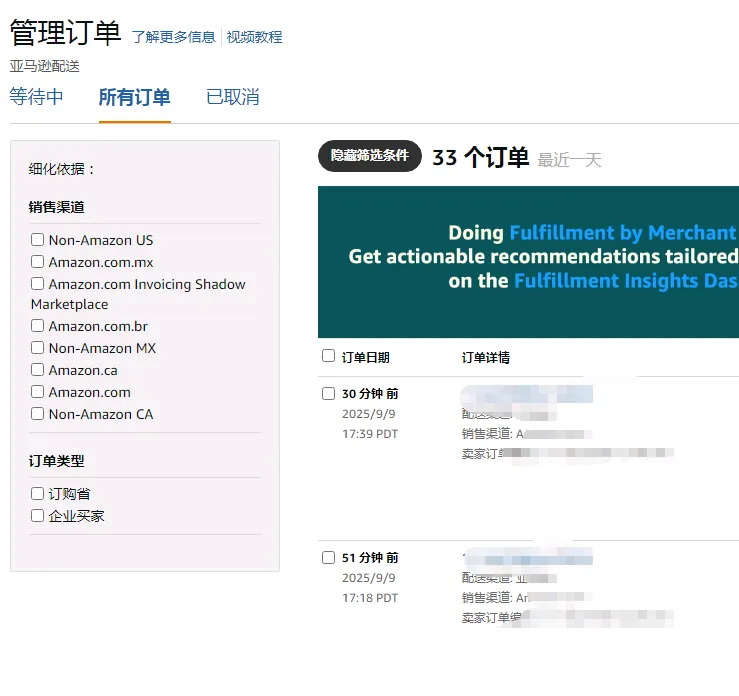The height and width of the screenshot is (696, 739).
Task: Open the 视频教程 link
Action: [x=254, y=37]
